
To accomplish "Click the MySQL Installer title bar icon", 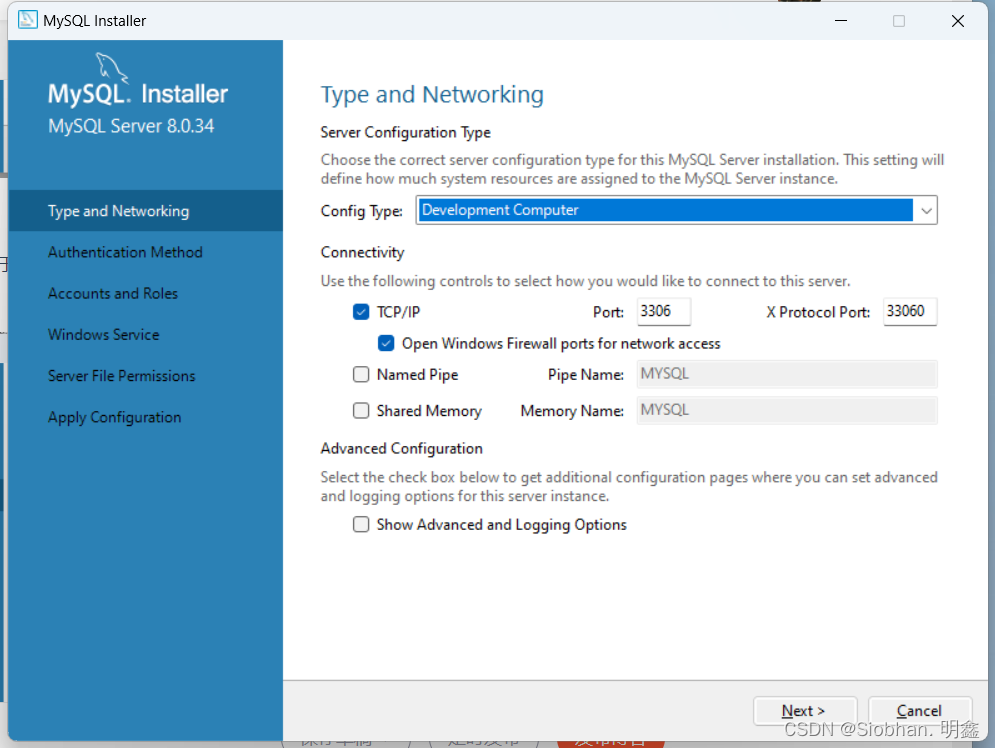I will (x=27, y=20).
